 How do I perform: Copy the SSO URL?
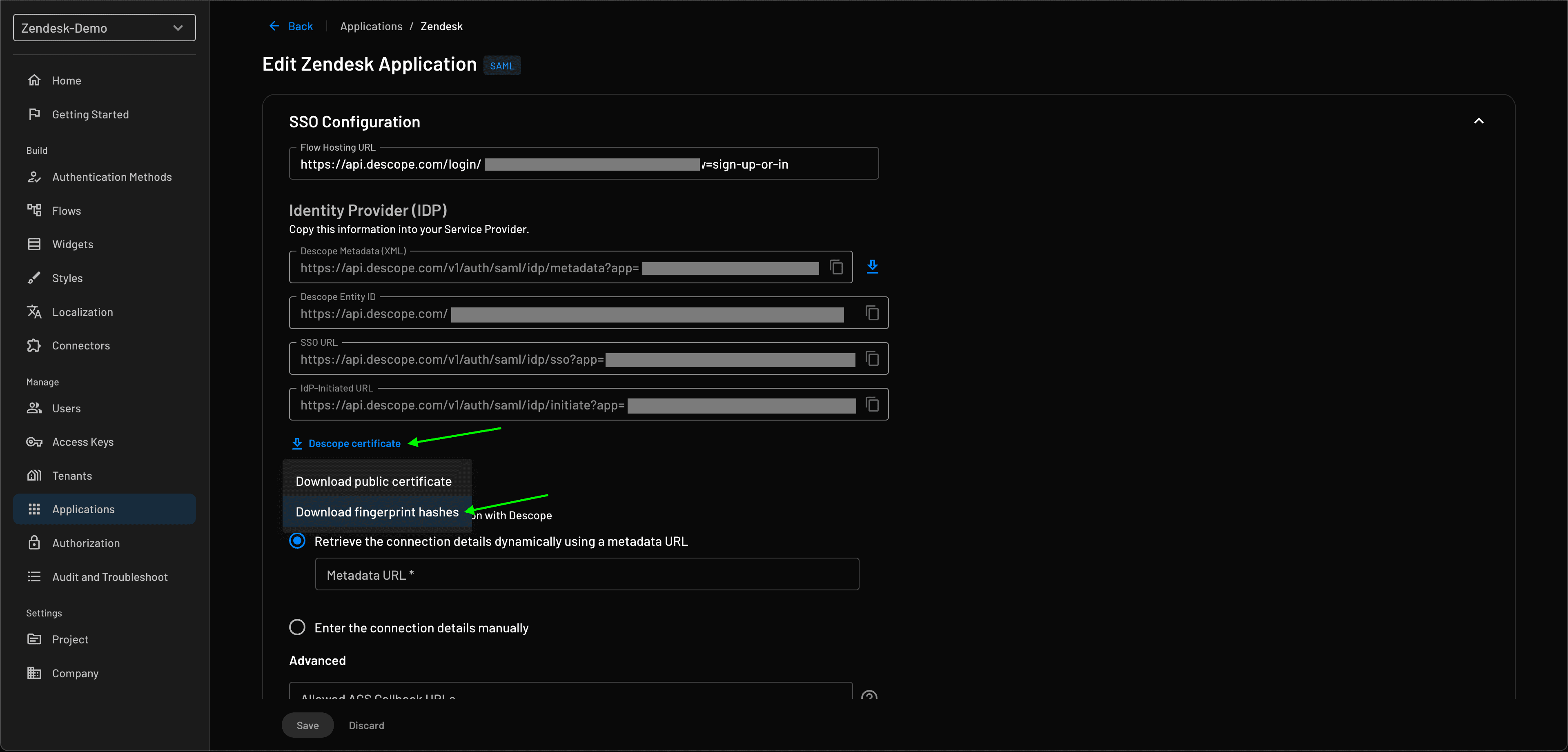[872, 359]
